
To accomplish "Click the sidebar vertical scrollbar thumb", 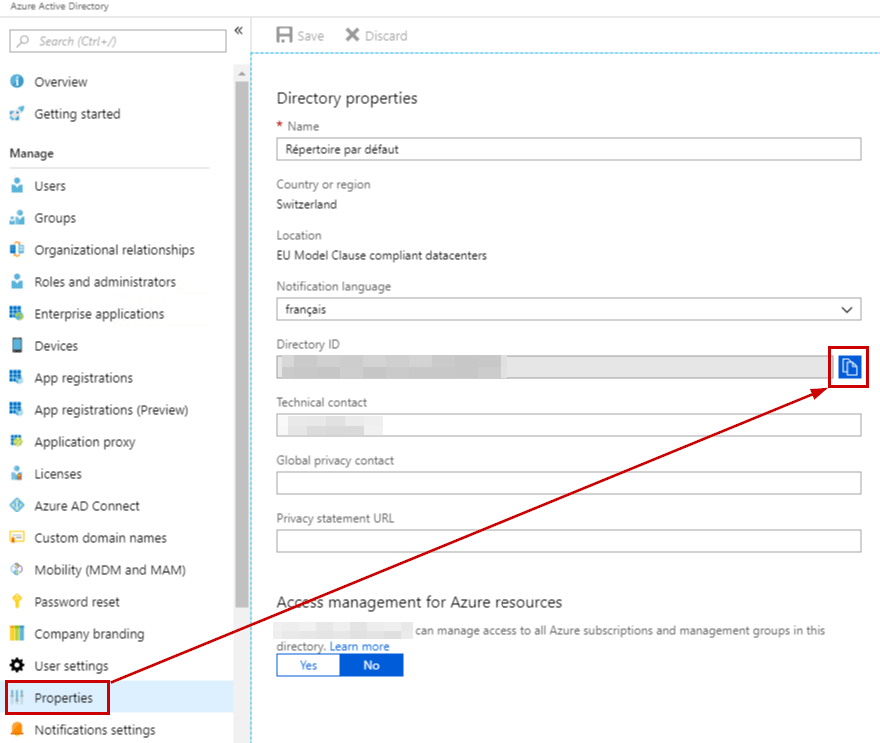I will (x=242, y=343).
